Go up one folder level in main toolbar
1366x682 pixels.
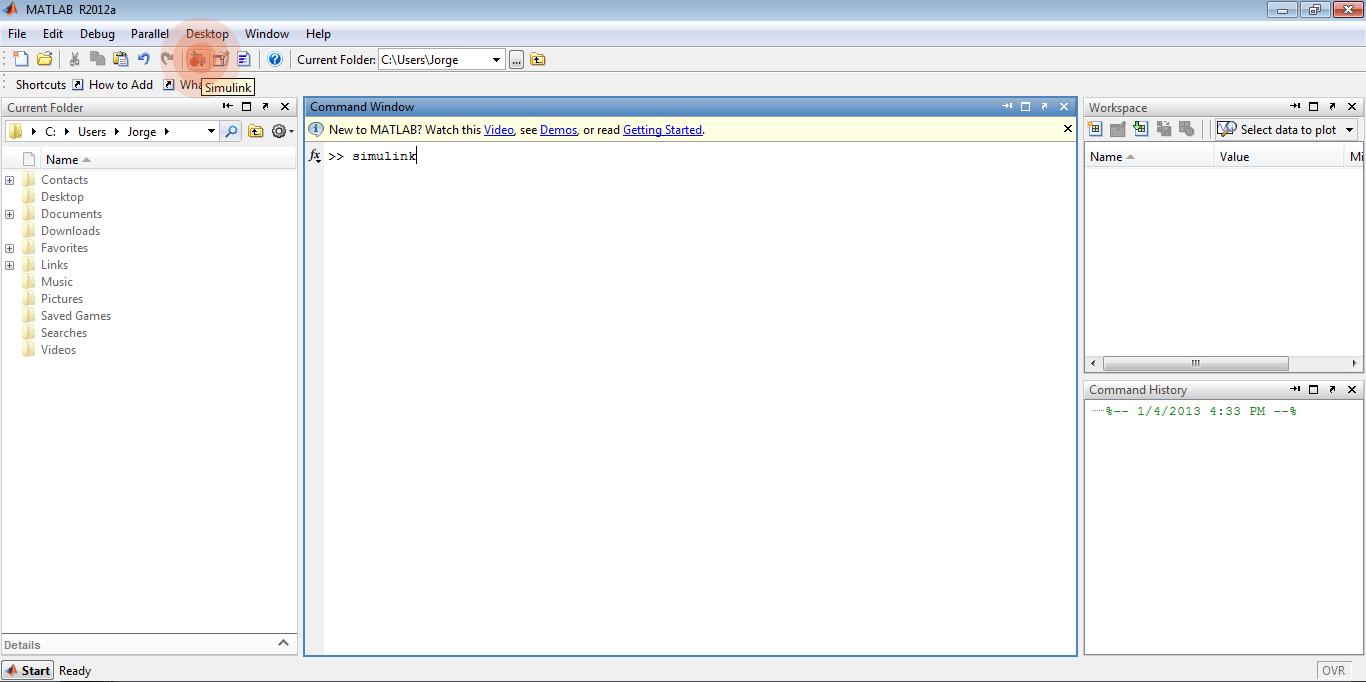(x=538, y=59)
